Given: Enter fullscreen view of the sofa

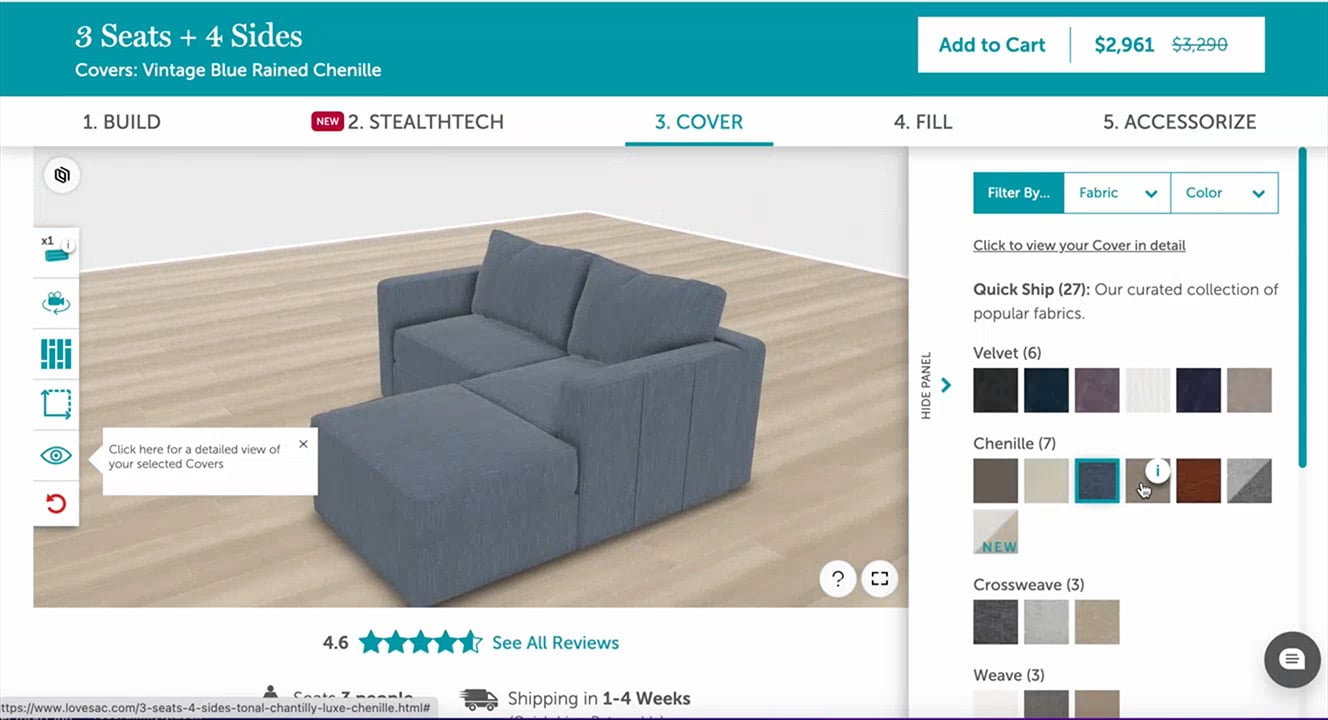Looking at the screenshot, I should tap(879, 578).
